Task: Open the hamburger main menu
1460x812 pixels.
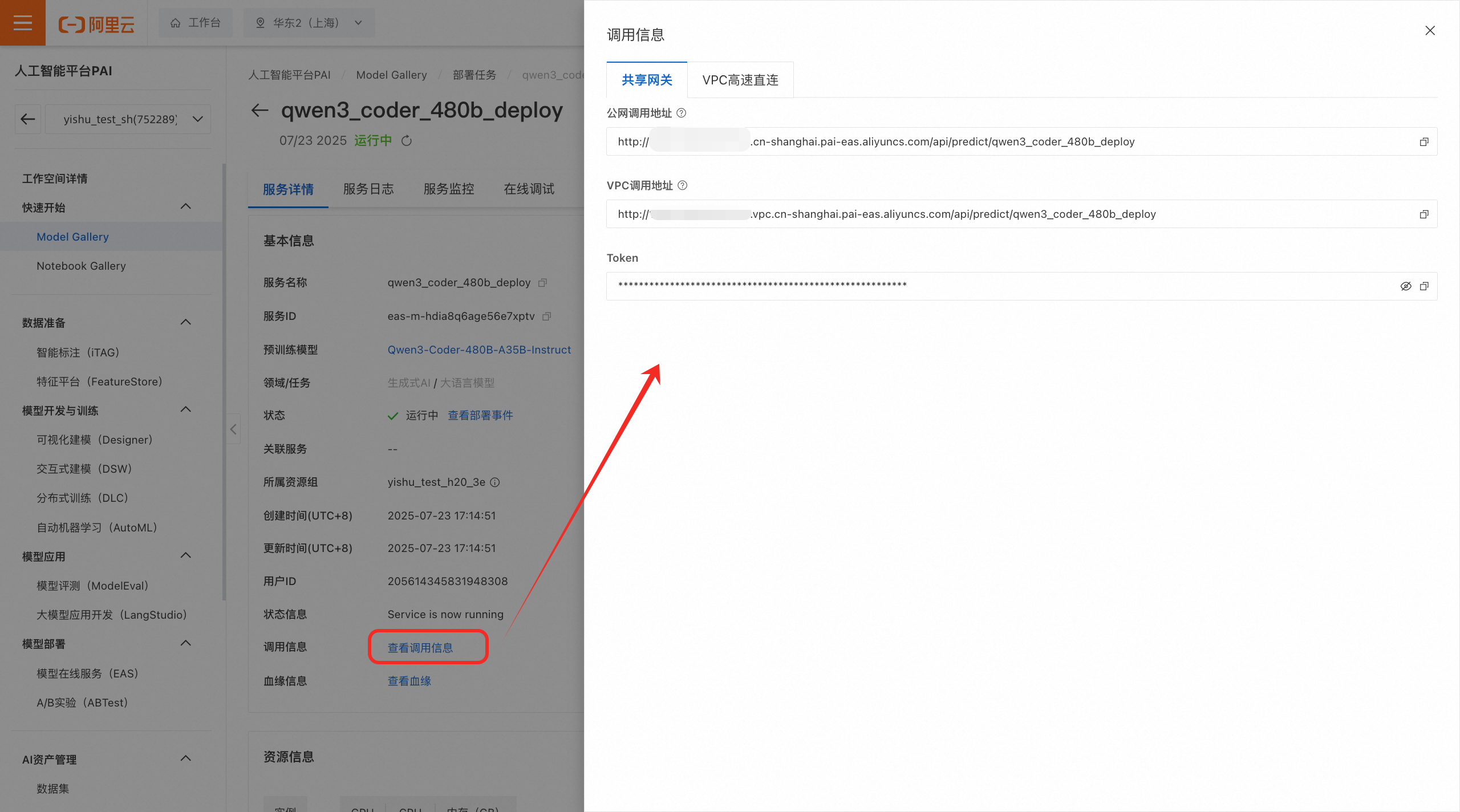Action: pos(23,23)
